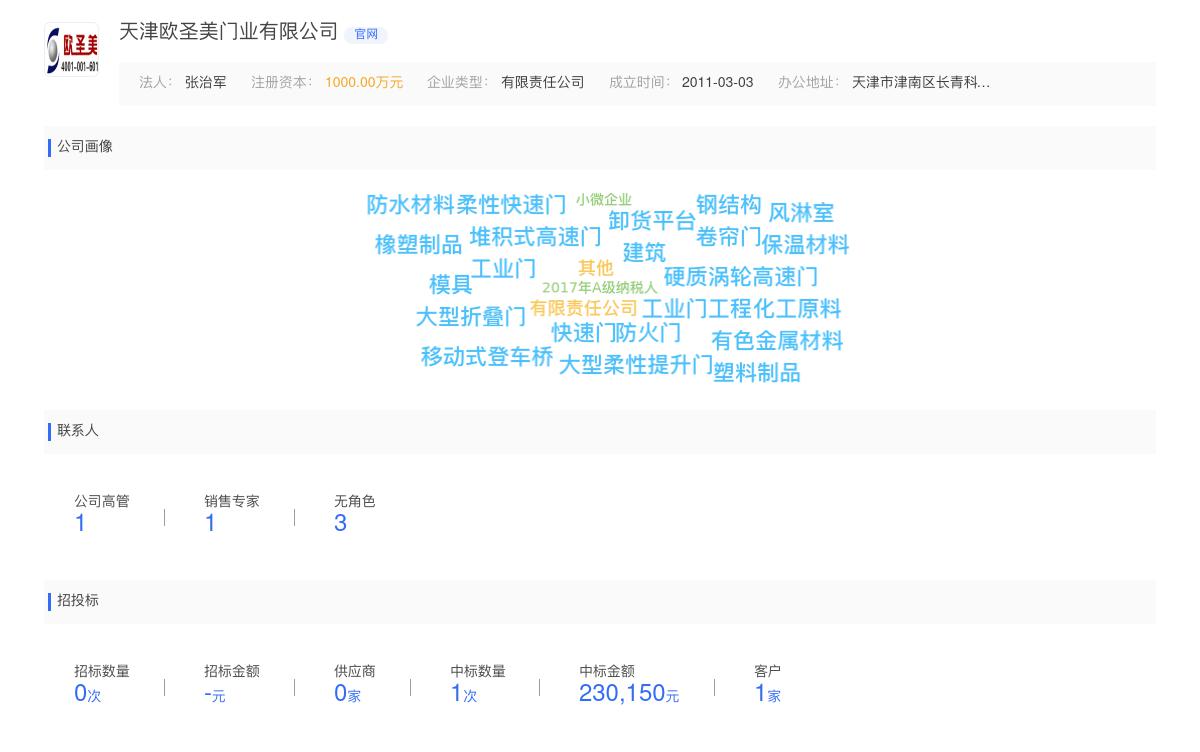This screenshot has width=1200, height=752.
Task: Open the 公司高管 contact count 1
Action: (80, 523)
